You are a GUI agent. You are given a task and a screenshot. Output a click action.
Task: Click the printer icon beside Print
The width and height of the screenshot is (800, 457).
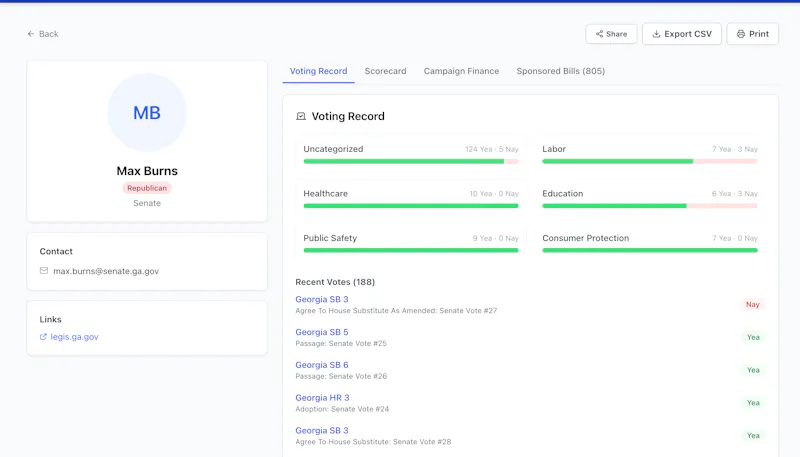click(740, 34)
